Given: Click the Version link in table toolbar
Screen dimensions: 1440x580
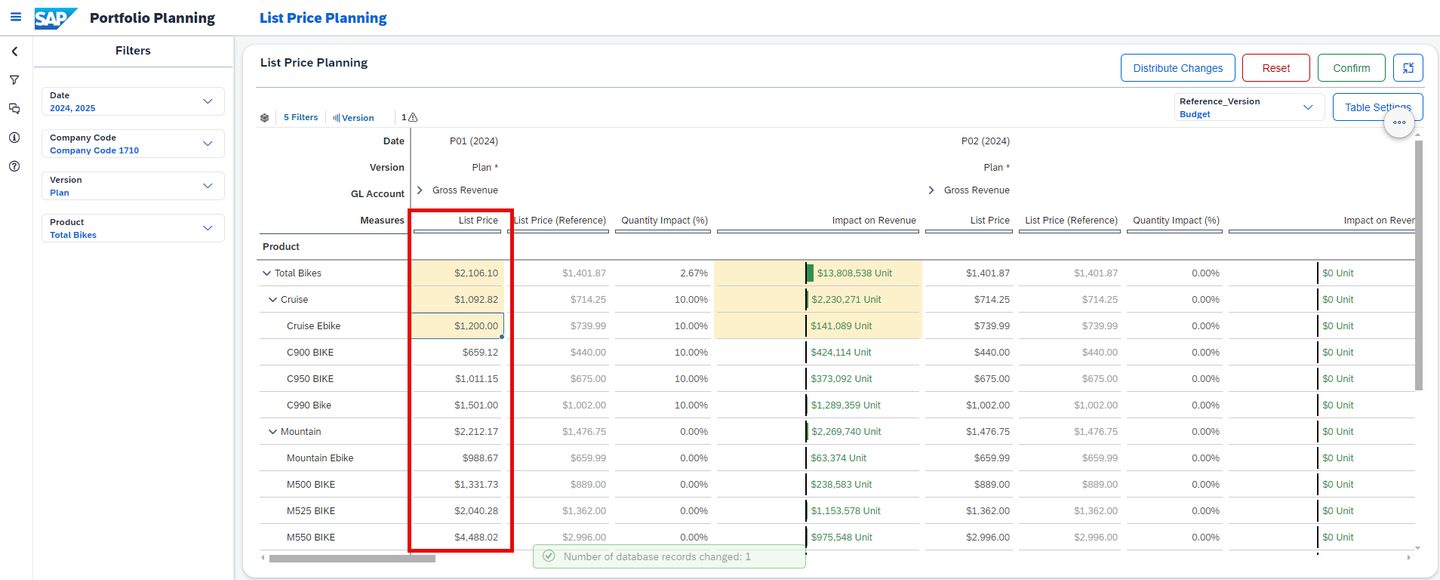Looking at the screenshot, I should 353,117.
